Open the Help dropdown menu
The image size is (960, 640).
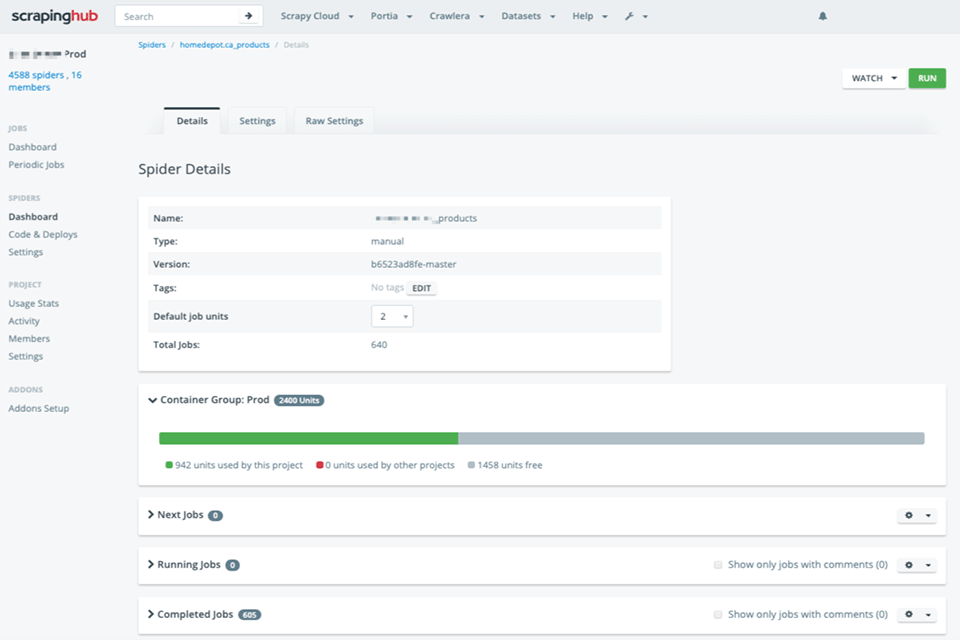tap(590, 16)
